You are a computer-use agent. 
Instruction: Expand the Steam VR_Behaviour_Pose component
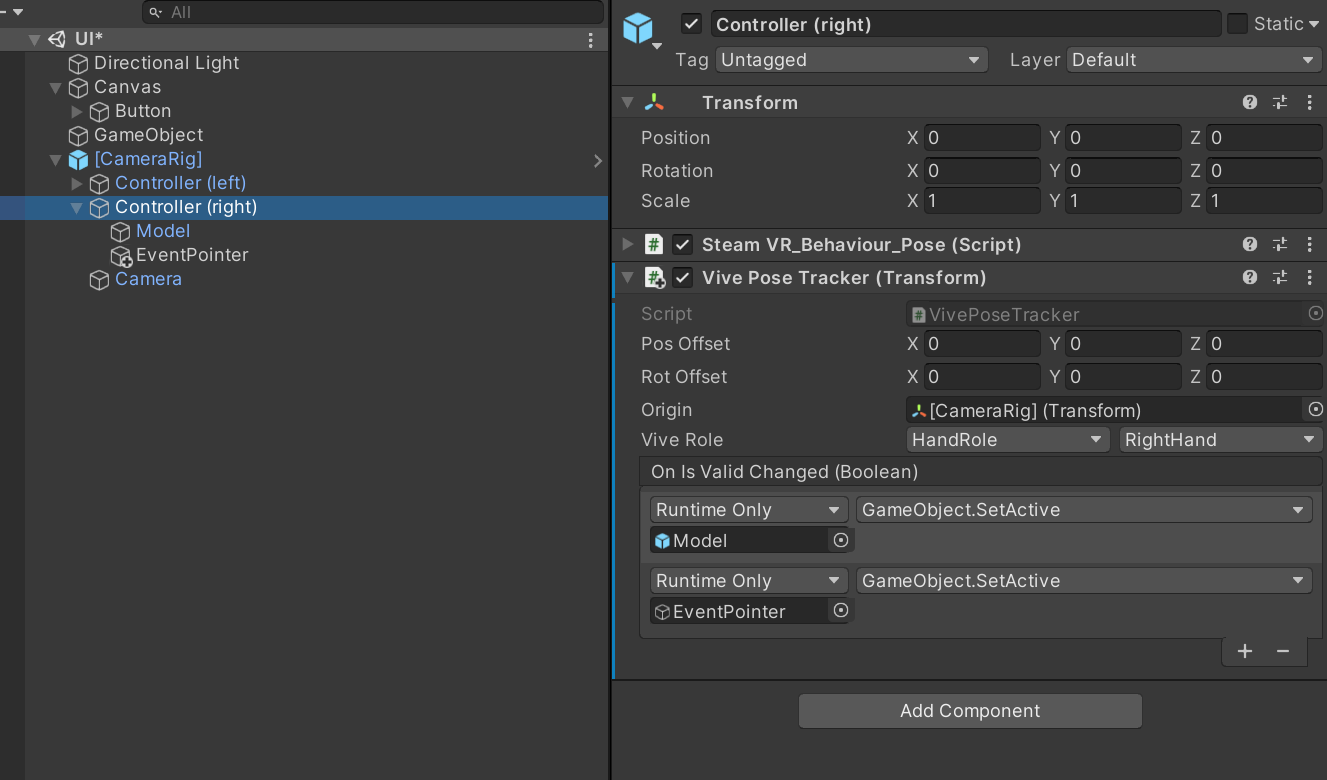(x=628, y=244)
